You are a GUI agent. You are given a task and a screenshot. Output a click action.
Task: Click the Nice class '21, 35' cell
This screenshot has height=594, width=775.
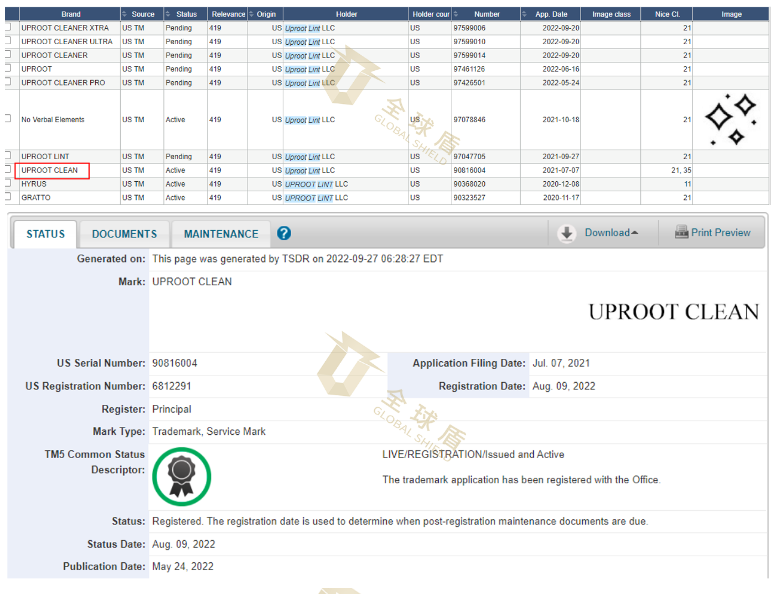(681, 170)
